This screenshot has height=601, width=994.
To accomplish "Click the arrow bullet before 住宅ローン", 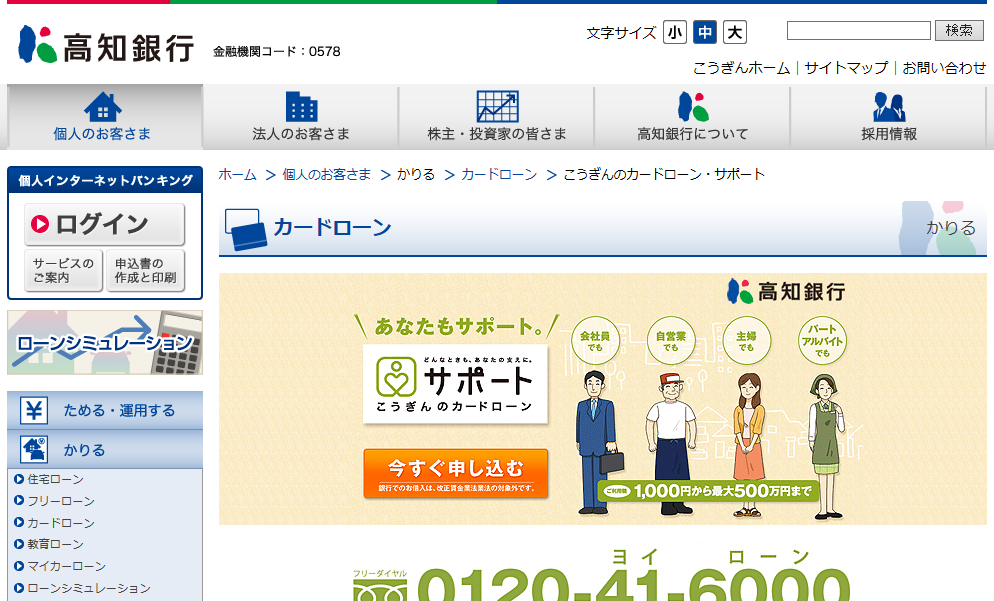I will tap(19, 479).
